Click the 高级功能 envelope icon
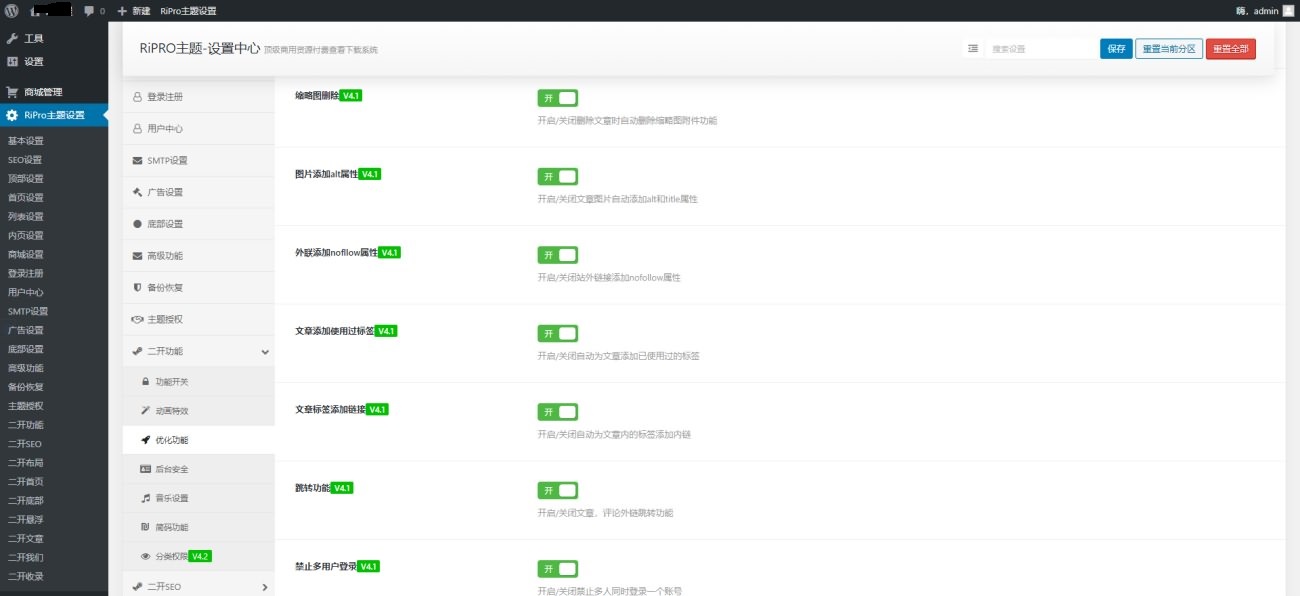Image resolution: width=1300 pixels, height=596 pixels. [138, 256]
